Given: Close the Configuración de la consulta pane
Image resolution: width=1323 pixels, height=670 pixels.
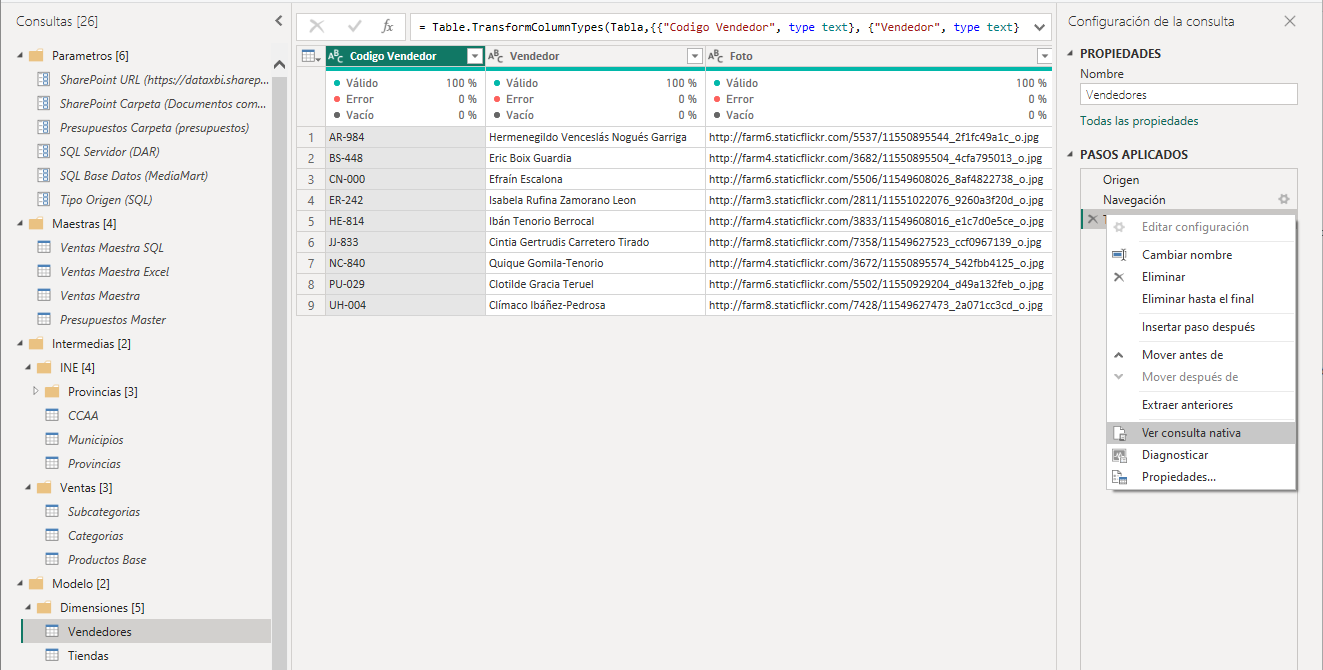Looking at the screenshot, I should click(1290, 21).
